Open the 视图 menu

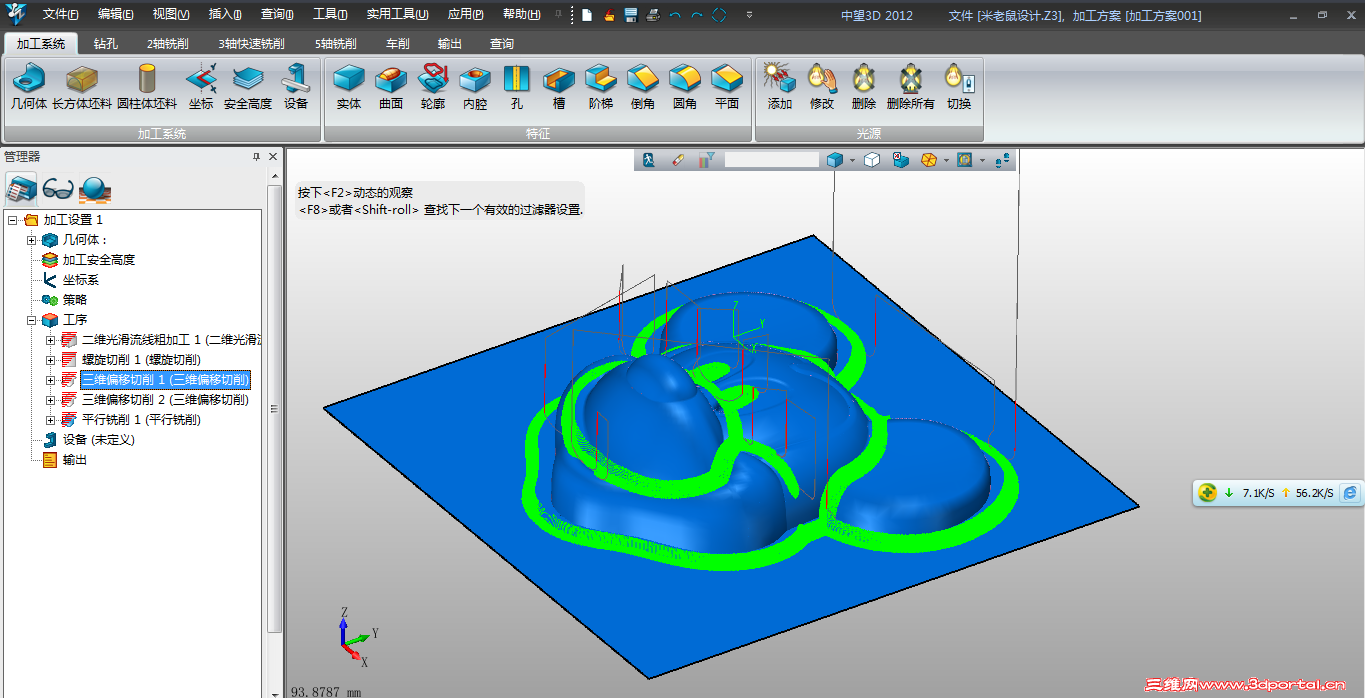(x=171, y=15)
